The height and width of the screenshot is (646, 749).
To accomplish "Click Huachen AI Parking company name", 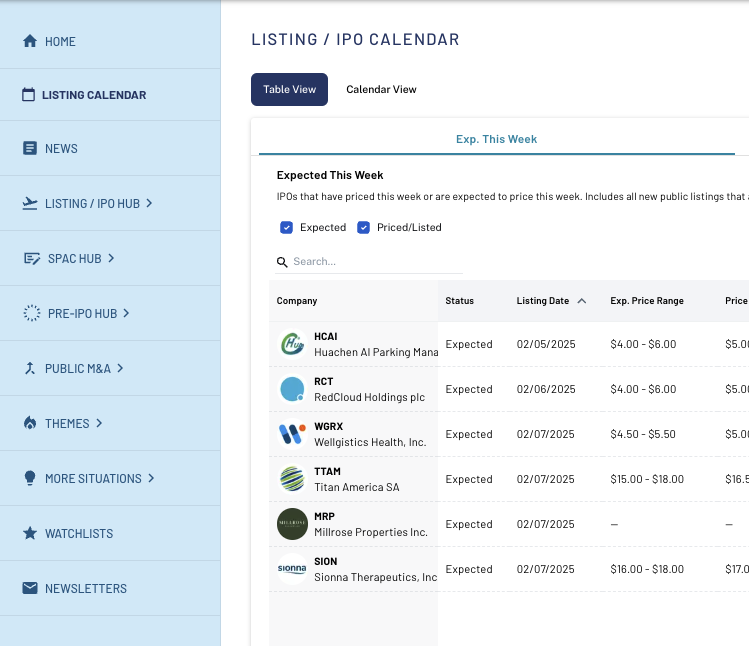I will click(376, 352).
